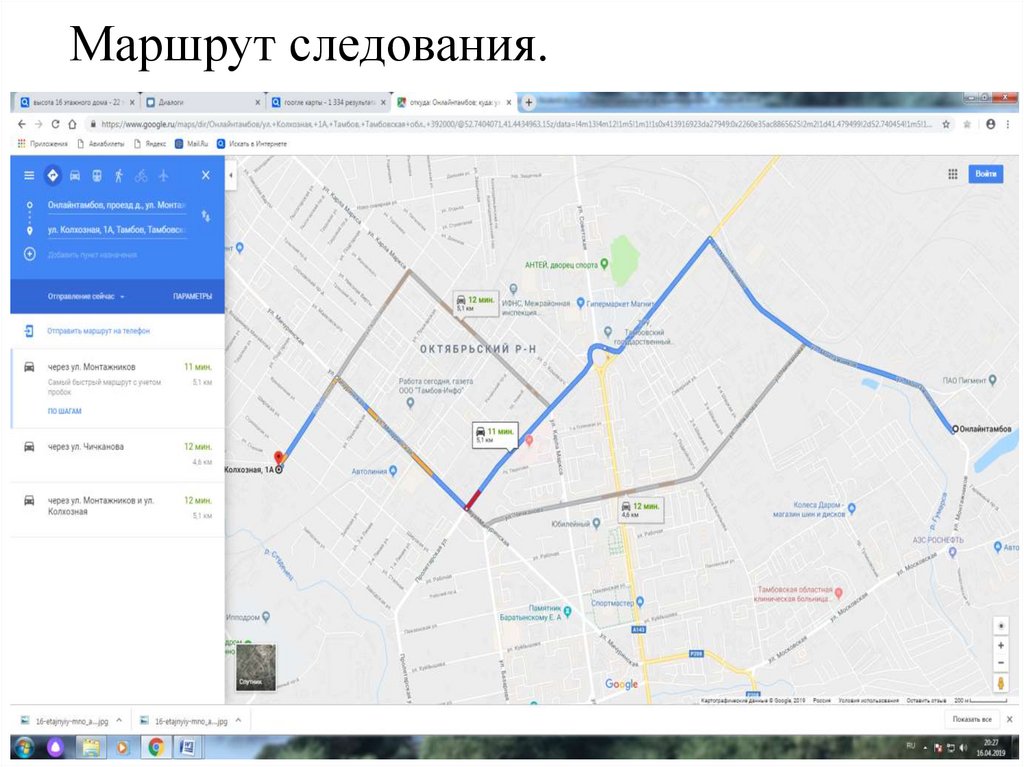Viewport: 1024px width, 767px height.
Task: Click the Автолиния map marker
Action: pos(393,470)
